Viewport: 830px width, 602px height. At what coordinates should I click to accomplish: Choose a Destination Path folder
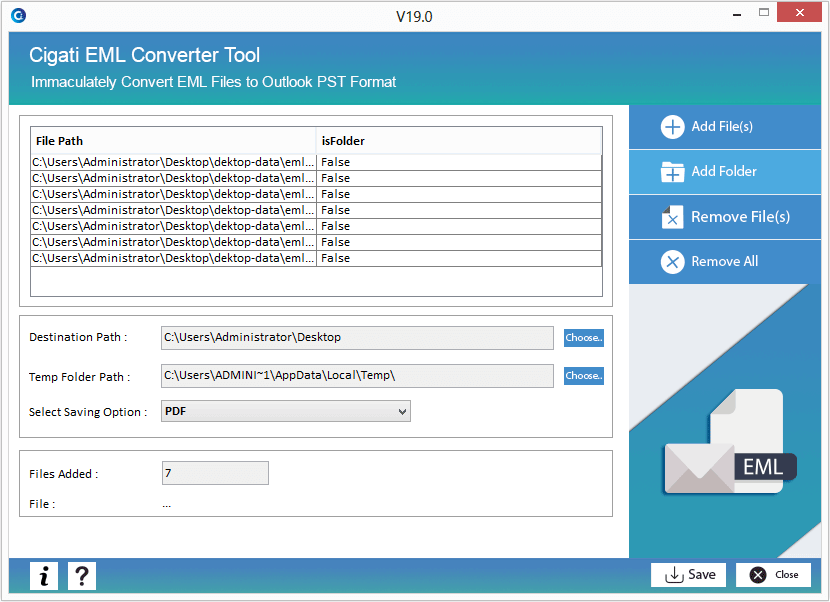pyautogui.click(x=583, y=338)
